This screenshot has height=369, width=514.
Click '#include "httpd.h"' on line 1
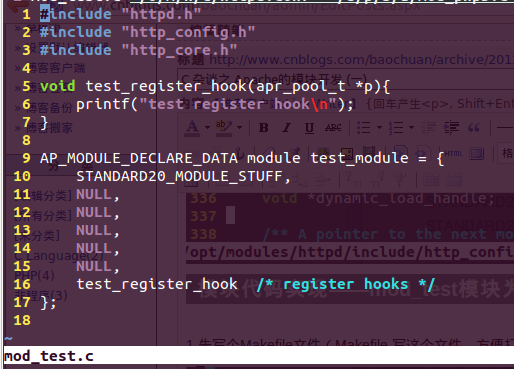point(120,14)
